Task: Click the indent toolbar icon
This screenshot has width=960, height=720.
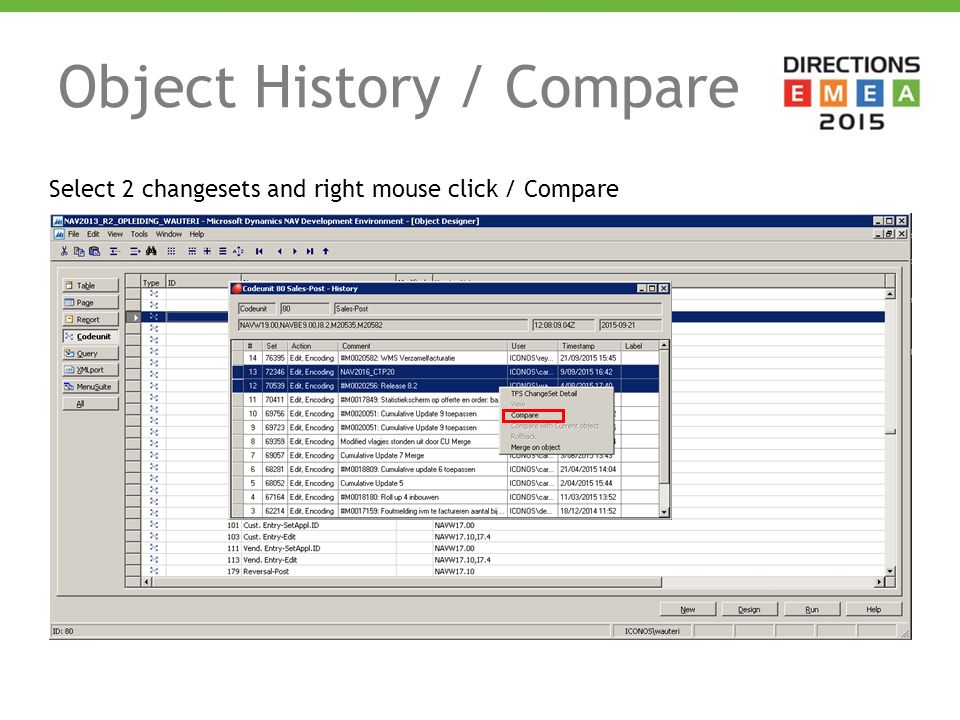Action: coord(135,251)
